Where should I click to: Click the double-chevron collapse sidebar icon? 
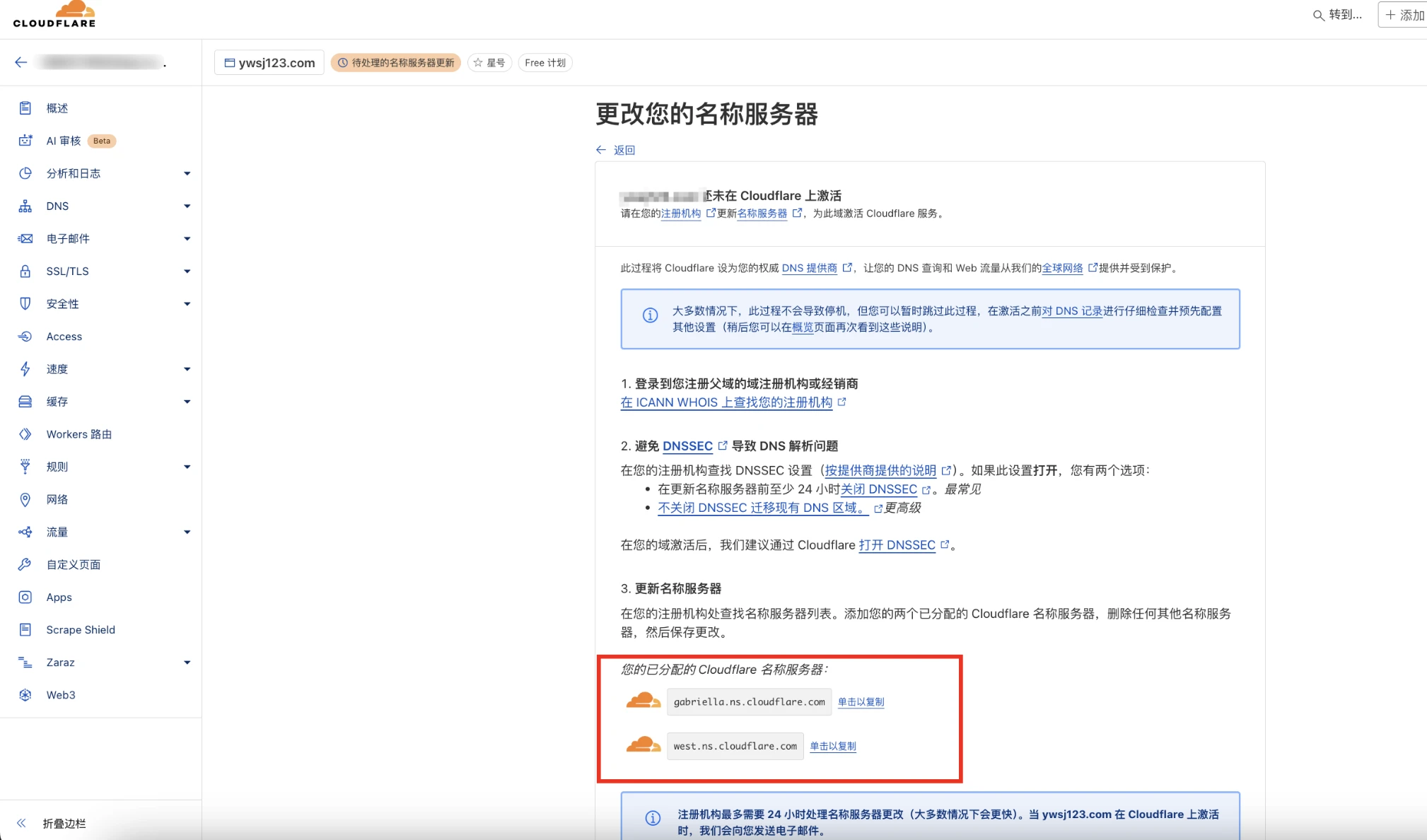point(21,823)
